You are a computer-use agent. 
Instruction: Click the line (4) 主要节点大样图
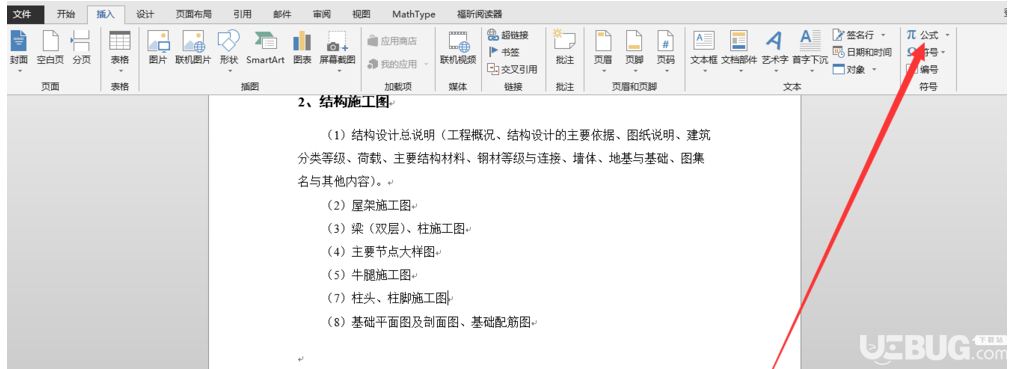pyautogui.click(x=381, y=252)
